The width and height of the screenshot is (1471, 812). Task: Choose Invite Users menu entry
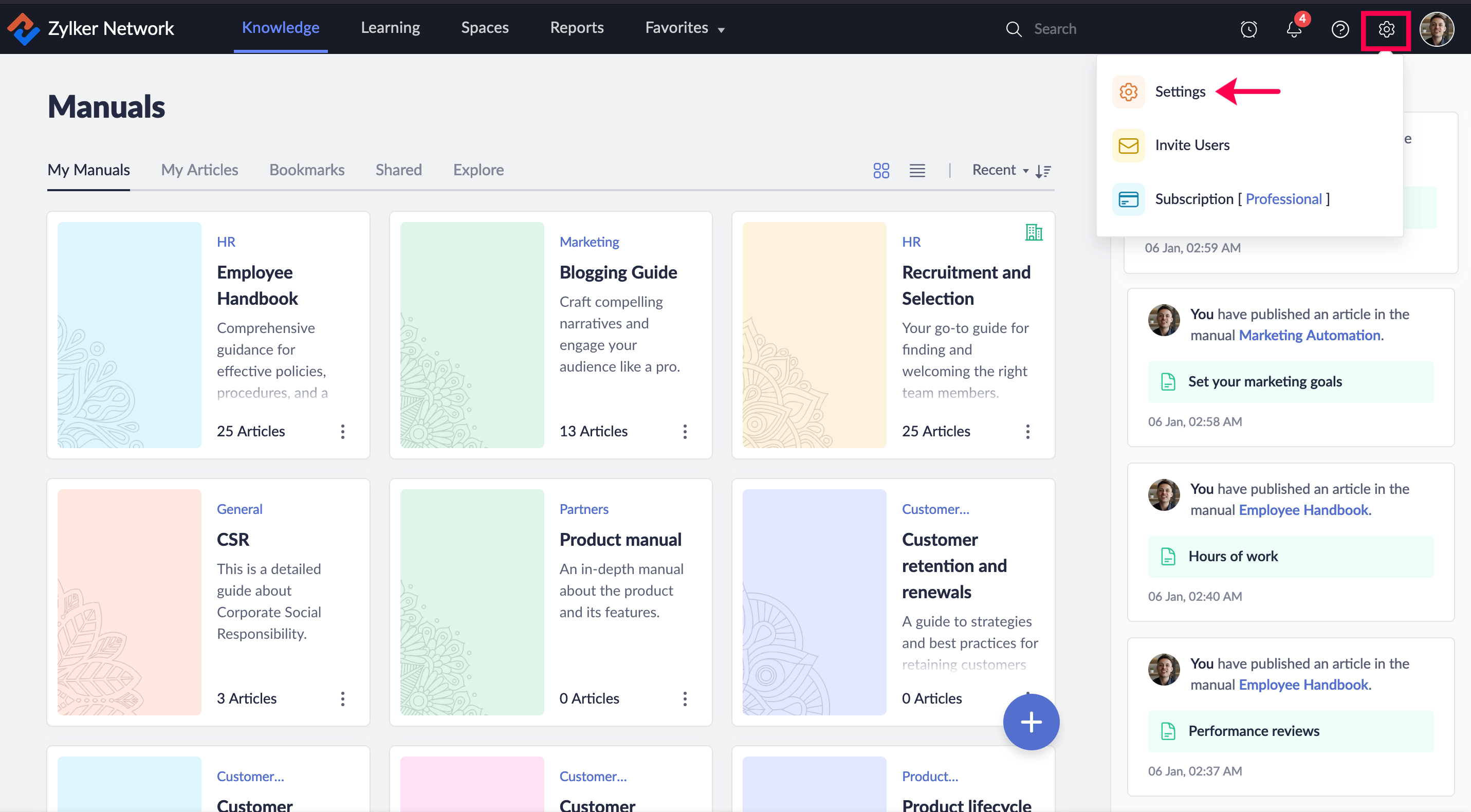[1192, 145]
